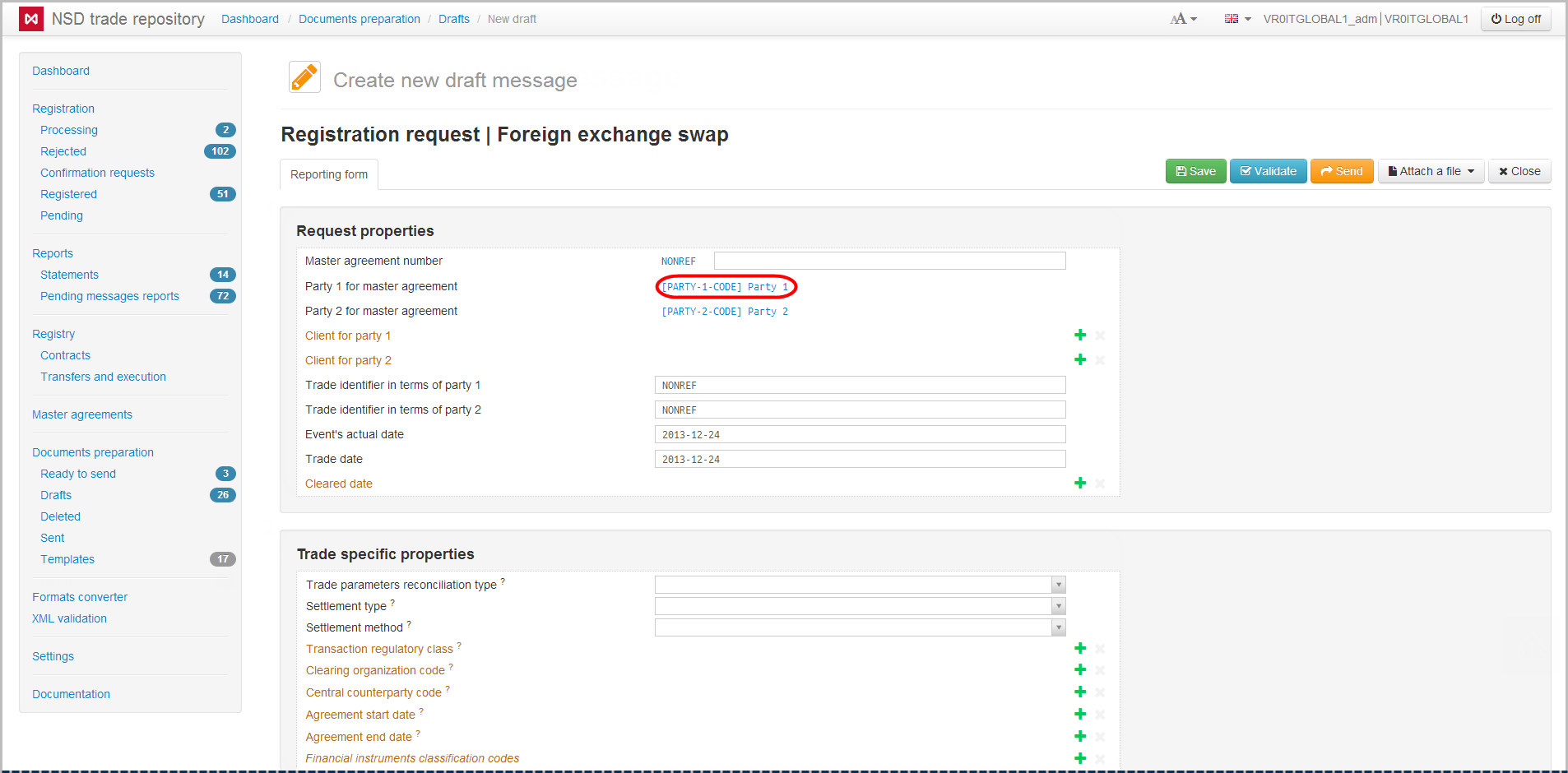The width and height of the screenshot is (1568, 773).
Task: Open Trade parameters reconciliation type dropdown
Action: (1059, 585)
